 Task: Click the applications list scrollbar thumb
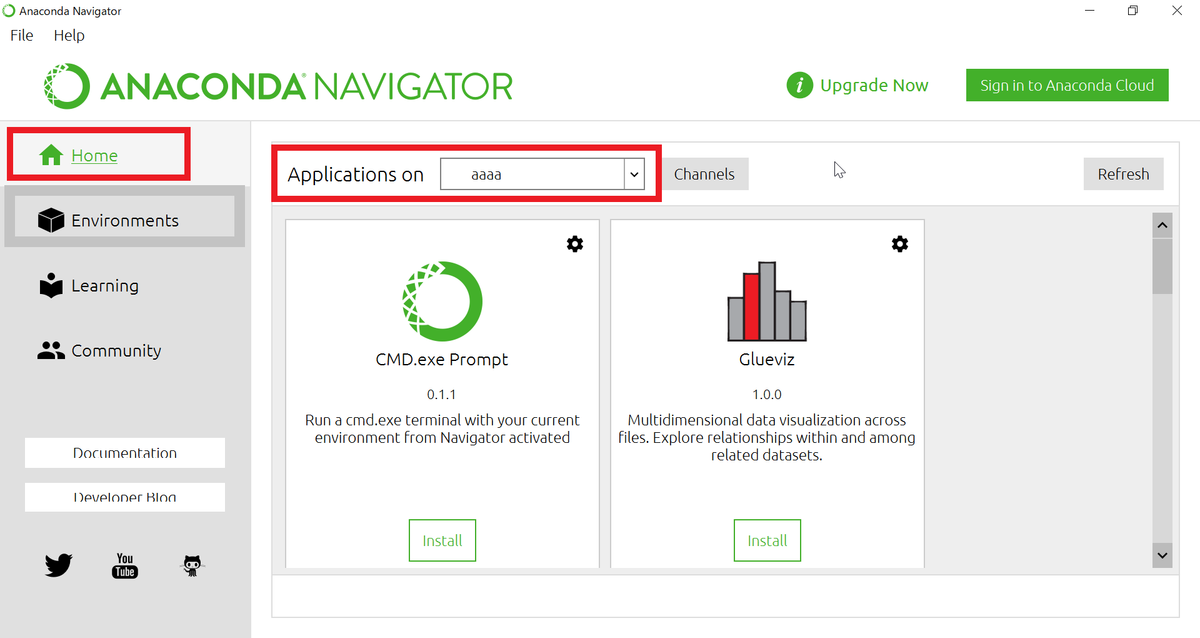(1162, 266)
